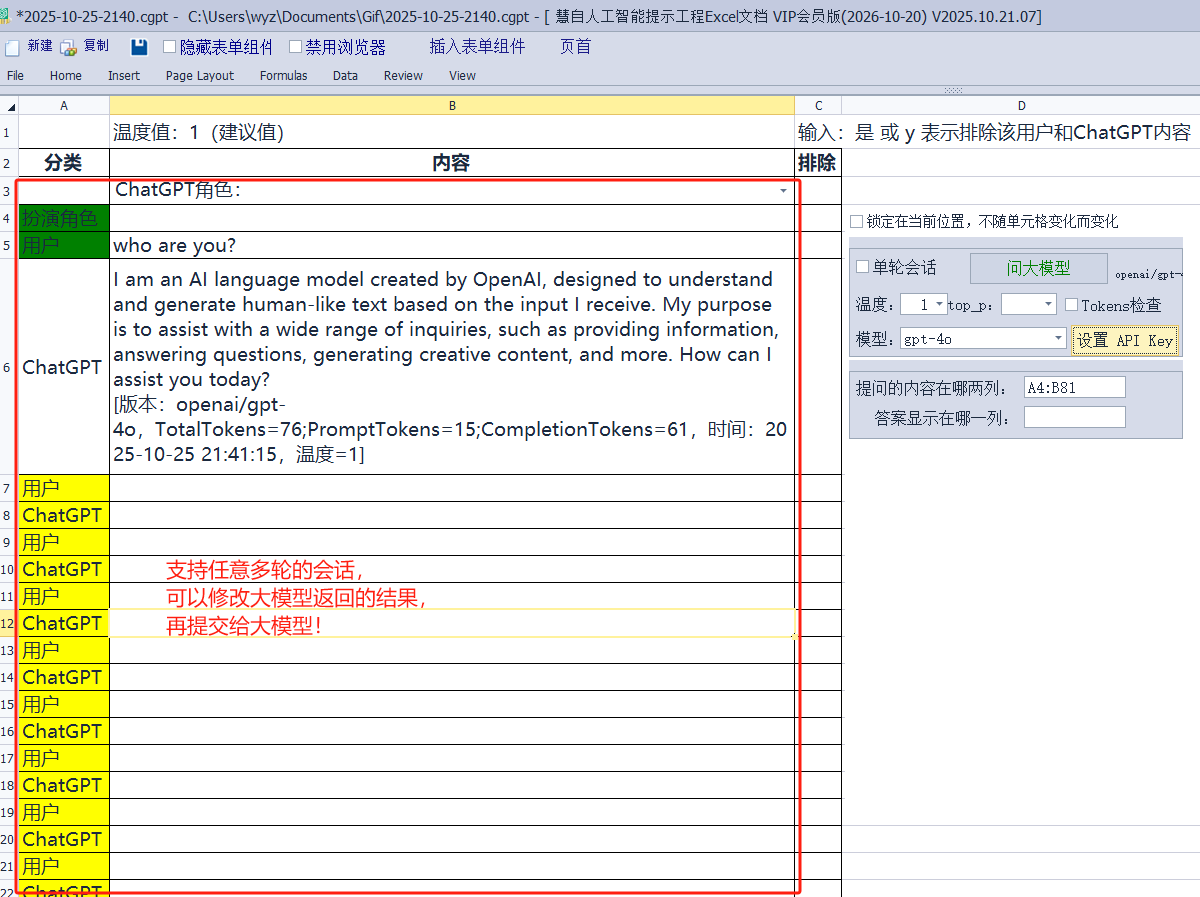Viewport: 1200px width, 897px height.
Task: Expand the top_p dropdown
Action: [1048, 304]
